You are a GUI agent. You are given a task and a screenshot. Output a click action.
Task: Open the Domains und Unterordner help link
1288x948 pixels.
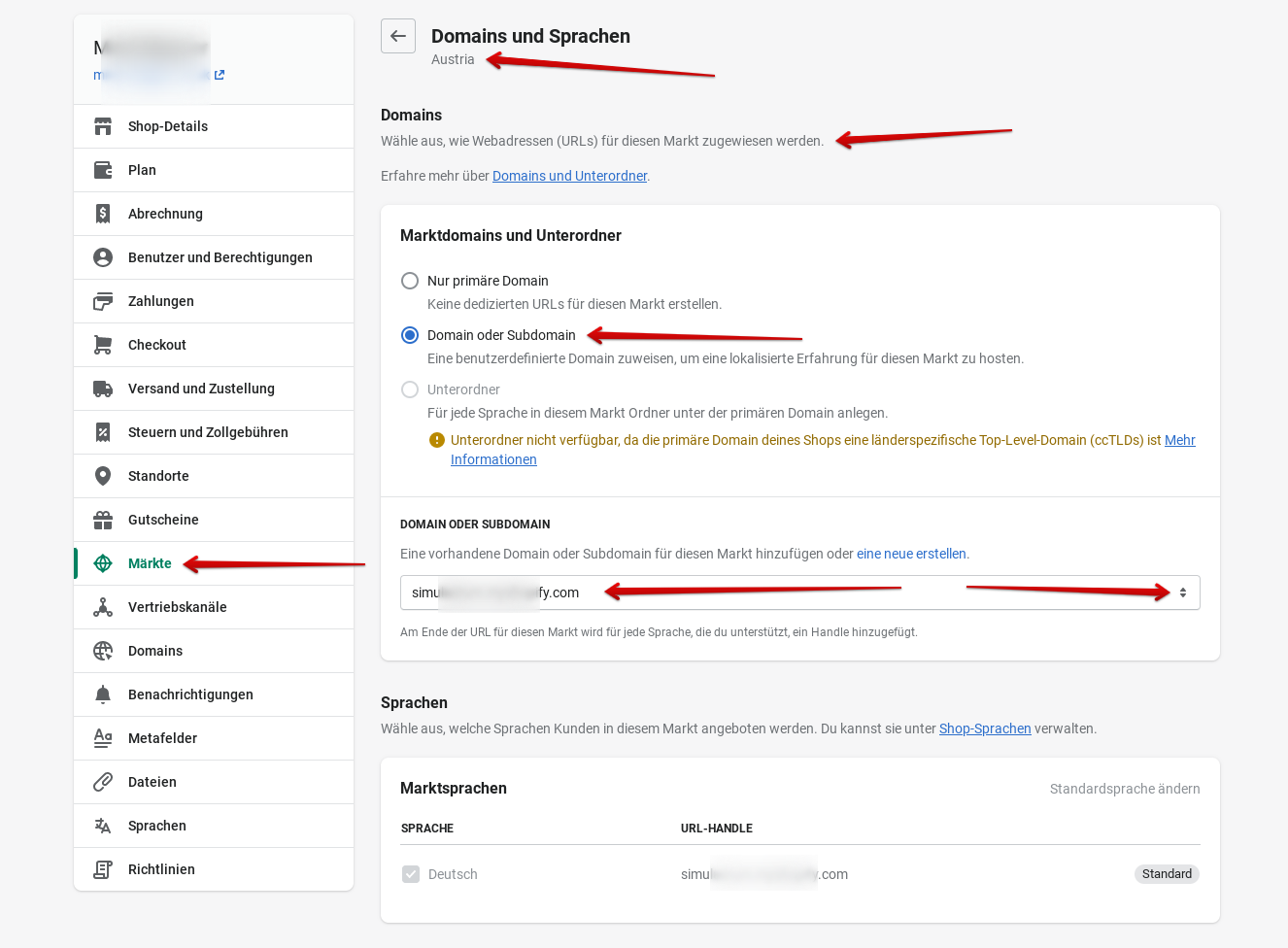point(569,176)
